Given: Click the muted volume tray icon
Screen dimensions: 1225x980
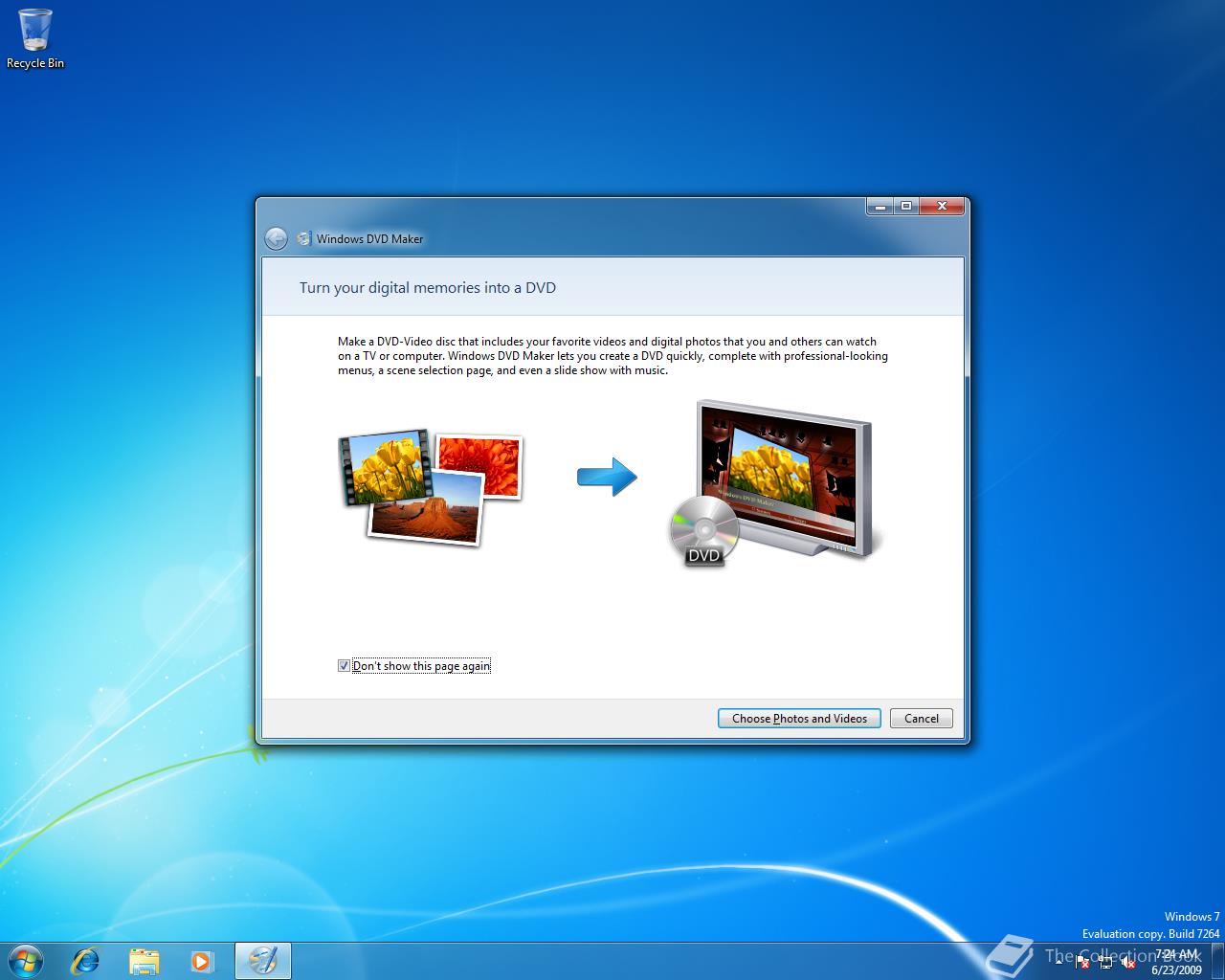Looking at the screenshot, I should [x=1128, y=961].
